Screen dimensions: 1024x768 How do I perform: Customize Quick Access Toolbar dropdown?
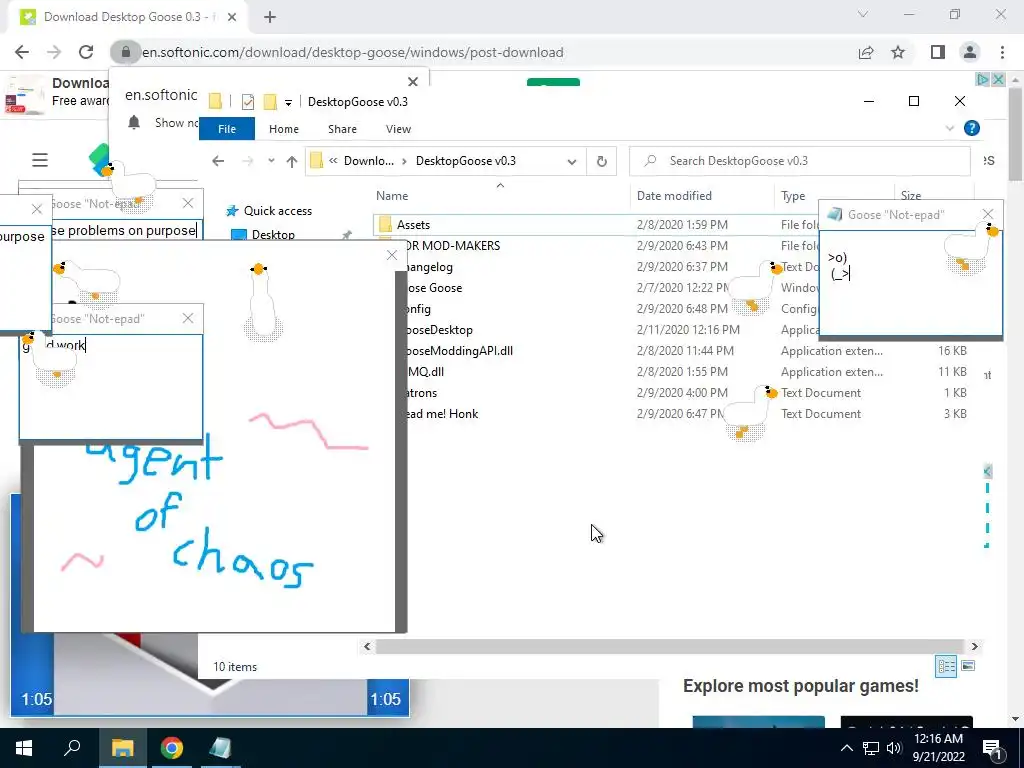pyautogui.click(x=288, y=103)
